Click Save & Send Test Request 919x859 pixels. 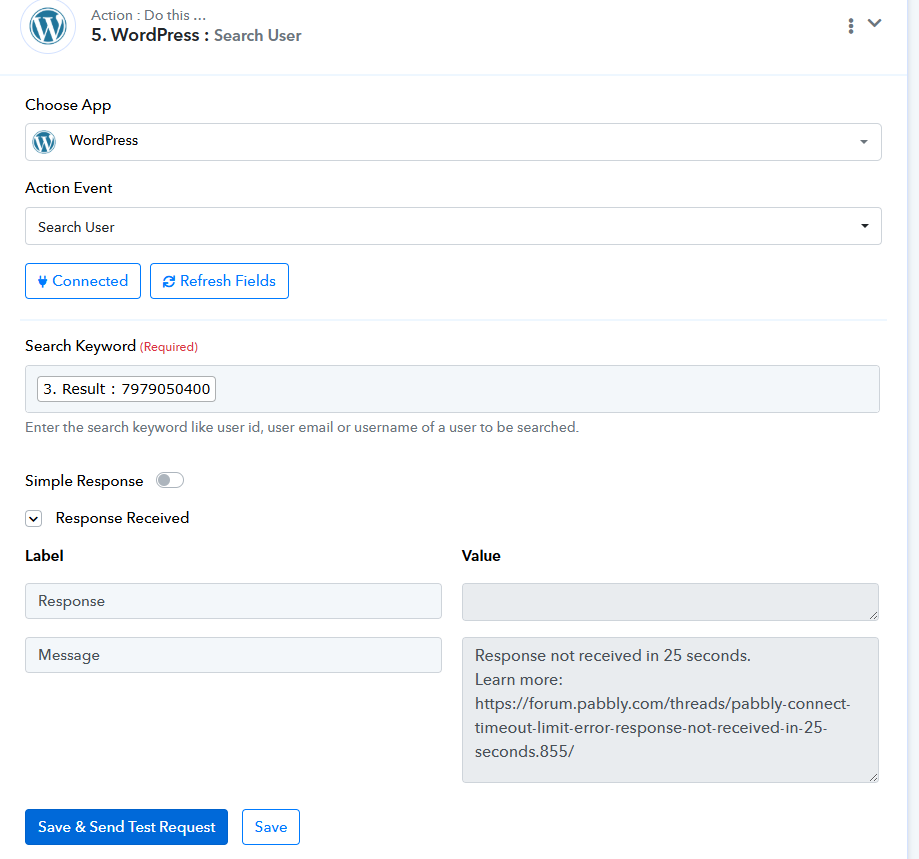[x=127, y=827]
